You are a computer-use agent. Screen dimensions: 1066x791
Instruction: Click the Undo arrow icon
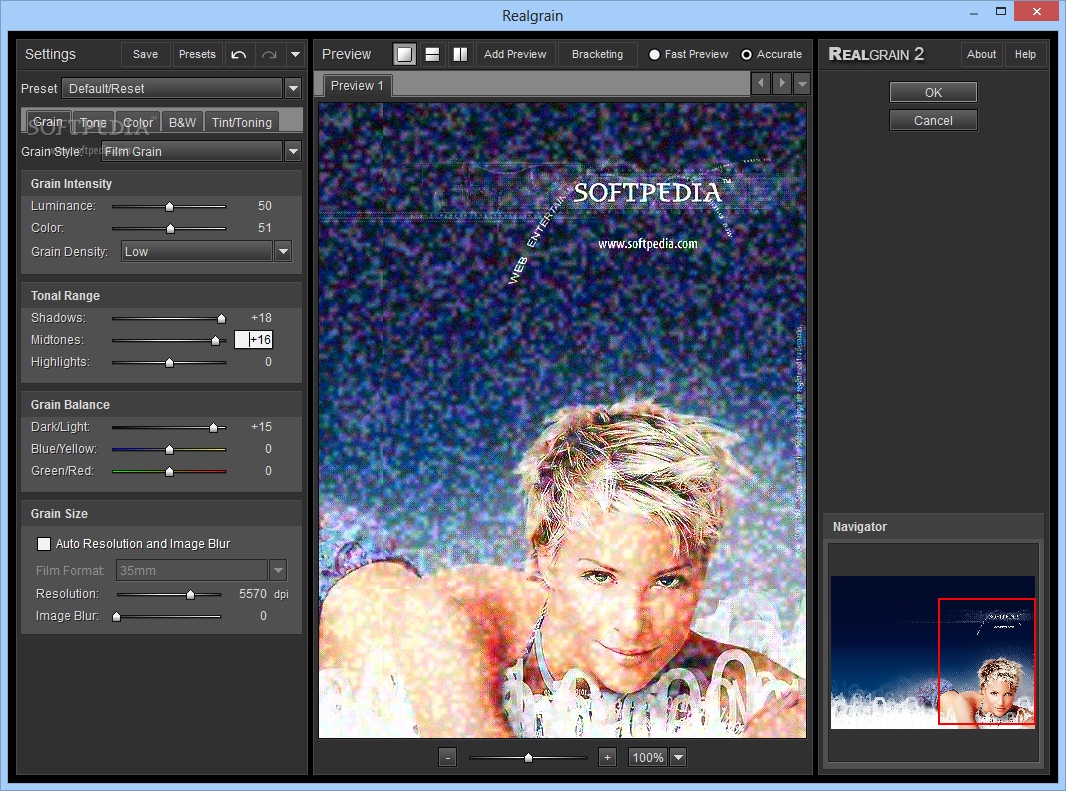pyautogui.click(x=239, y=54)
